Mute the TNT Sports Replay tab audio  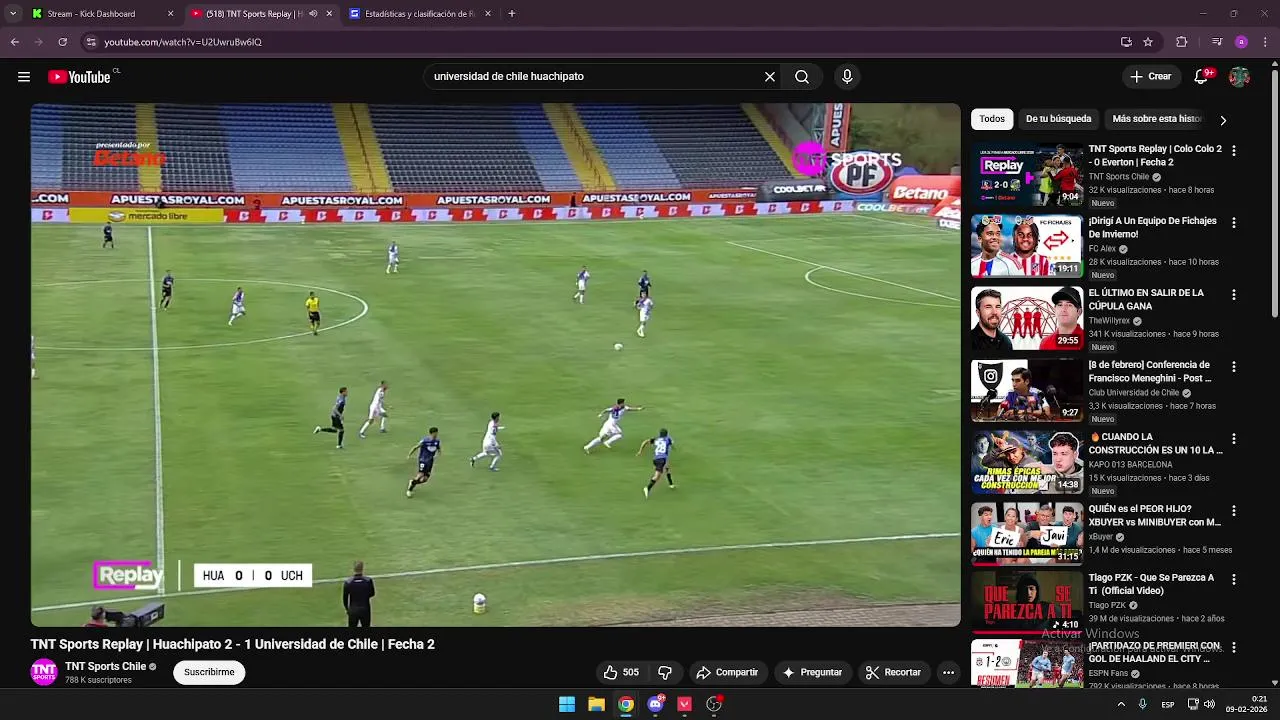point(313,14)
